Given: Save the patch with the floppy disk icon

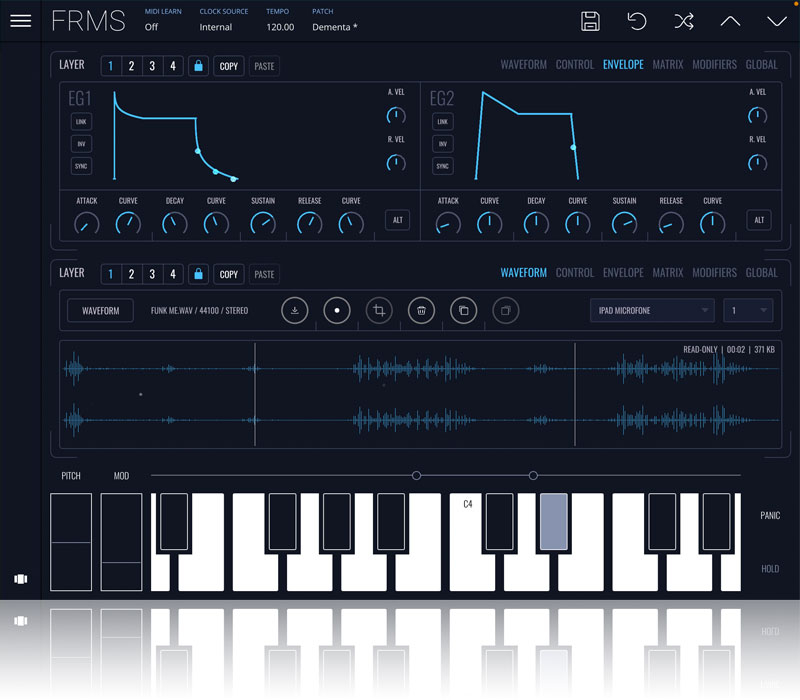Looking at the screenshot, I should pyautogui.click(x=590, y=21).
